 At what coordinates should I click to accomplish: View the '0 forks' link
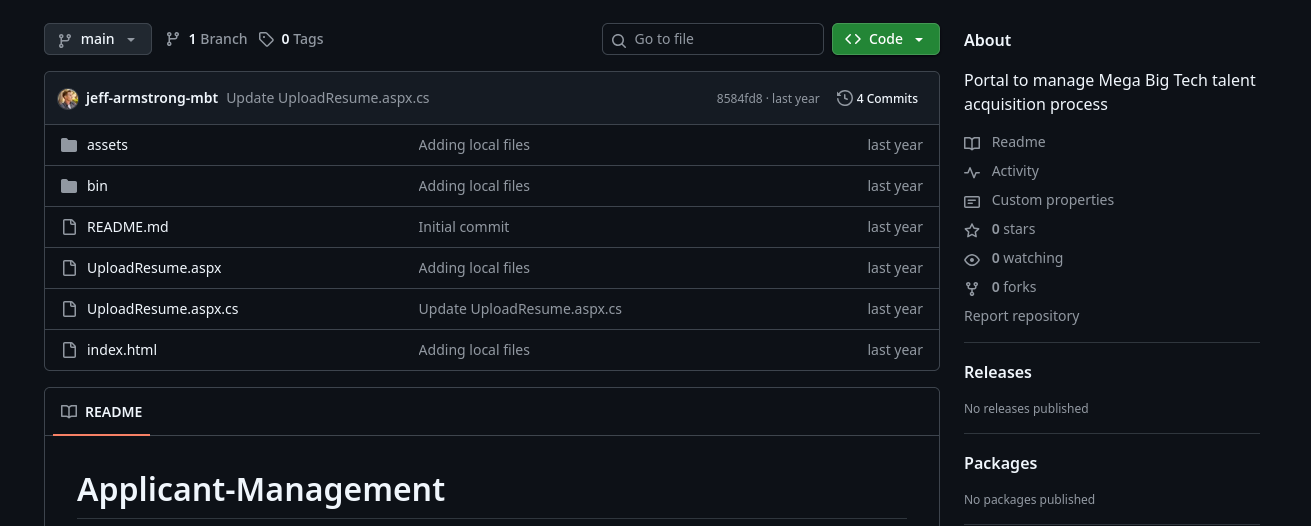click(1014, 287)
